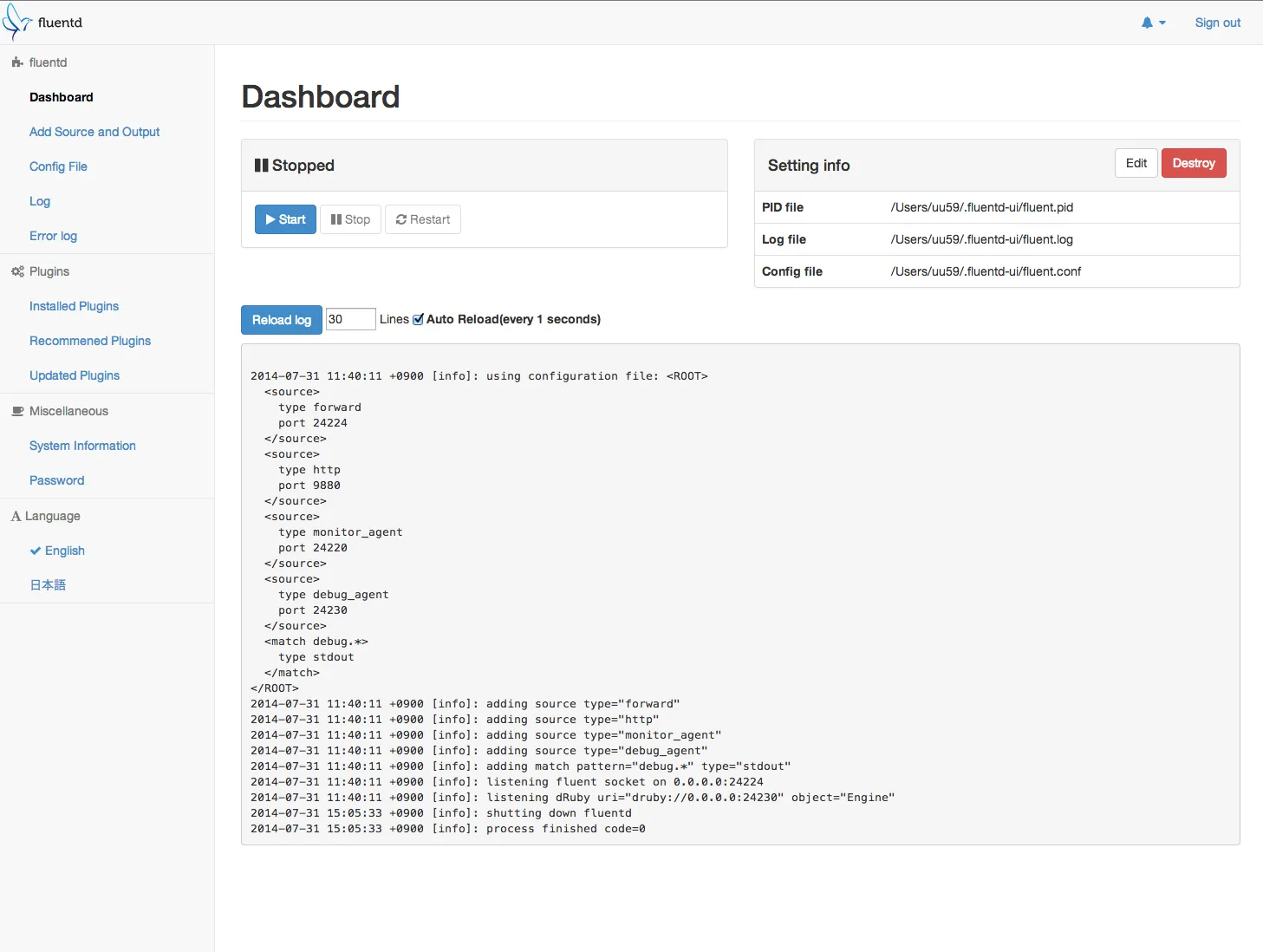
Task: Select the Plugins gear icon in sidebar
Action: click(x=17, y=271)
